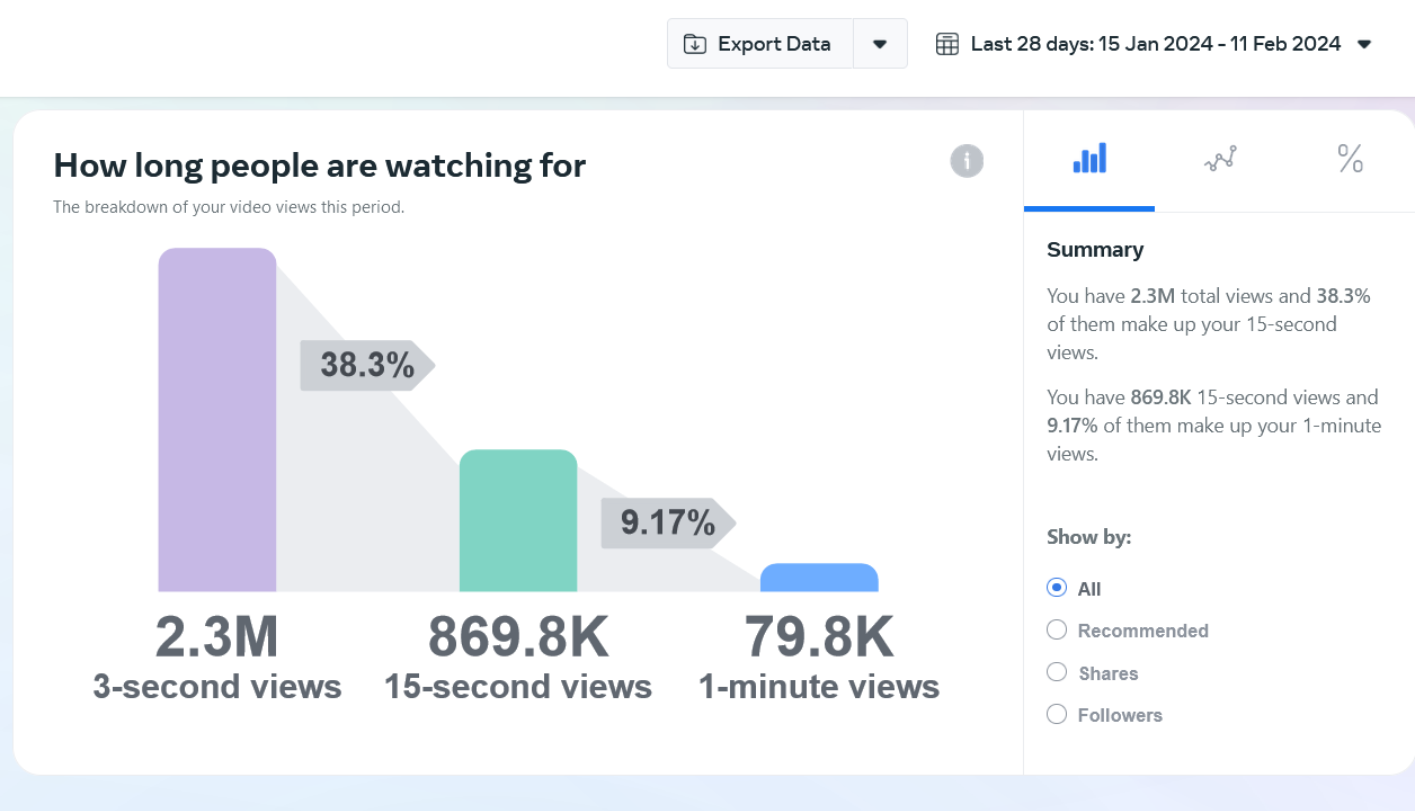Screen dimensions: 1415x811
Task: Click the 869.8K 15-second views figure
Action: [518, 637]
